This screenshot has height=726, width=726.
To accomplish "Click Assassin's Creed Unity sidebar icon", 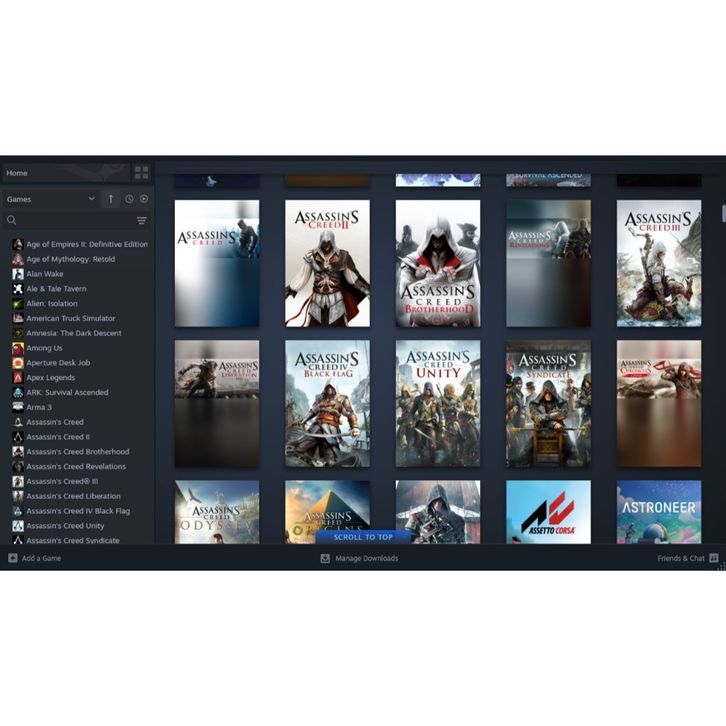I will (x=18, y=526).
